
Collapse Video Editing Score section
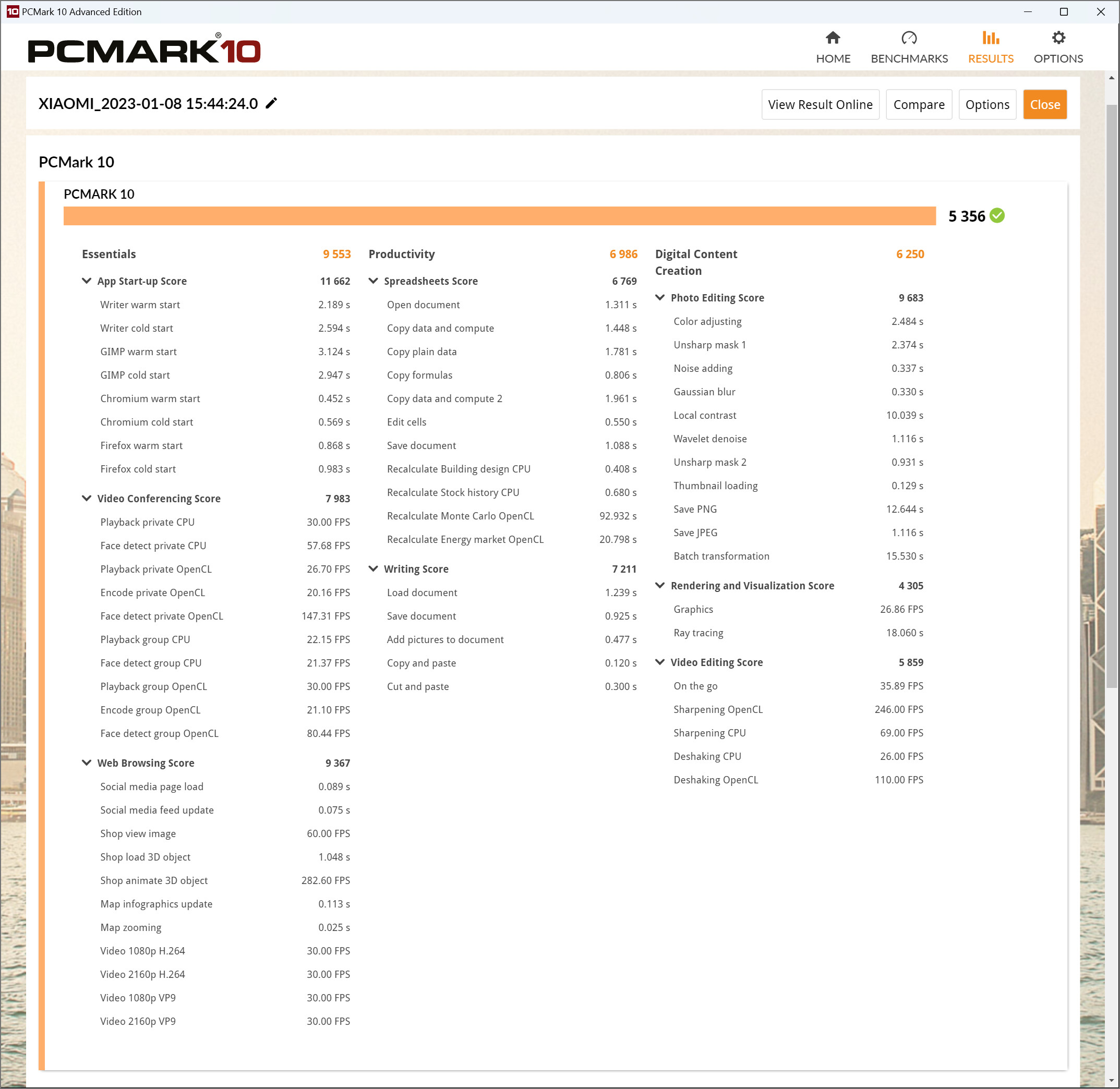(x=660, y=662)
